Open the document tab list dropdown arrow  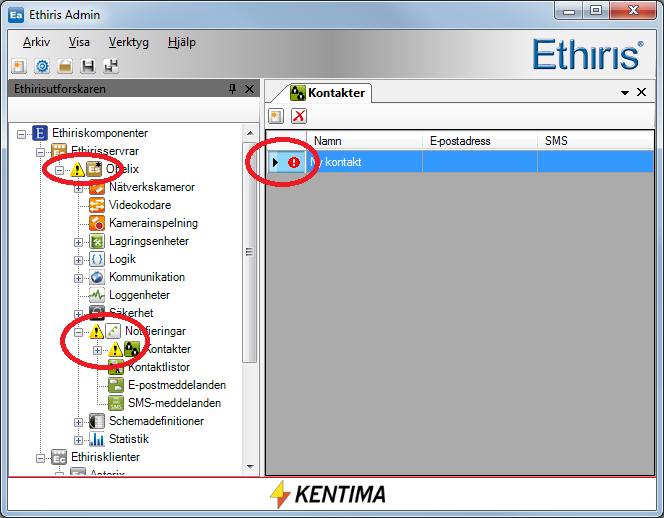click(625, 93)
